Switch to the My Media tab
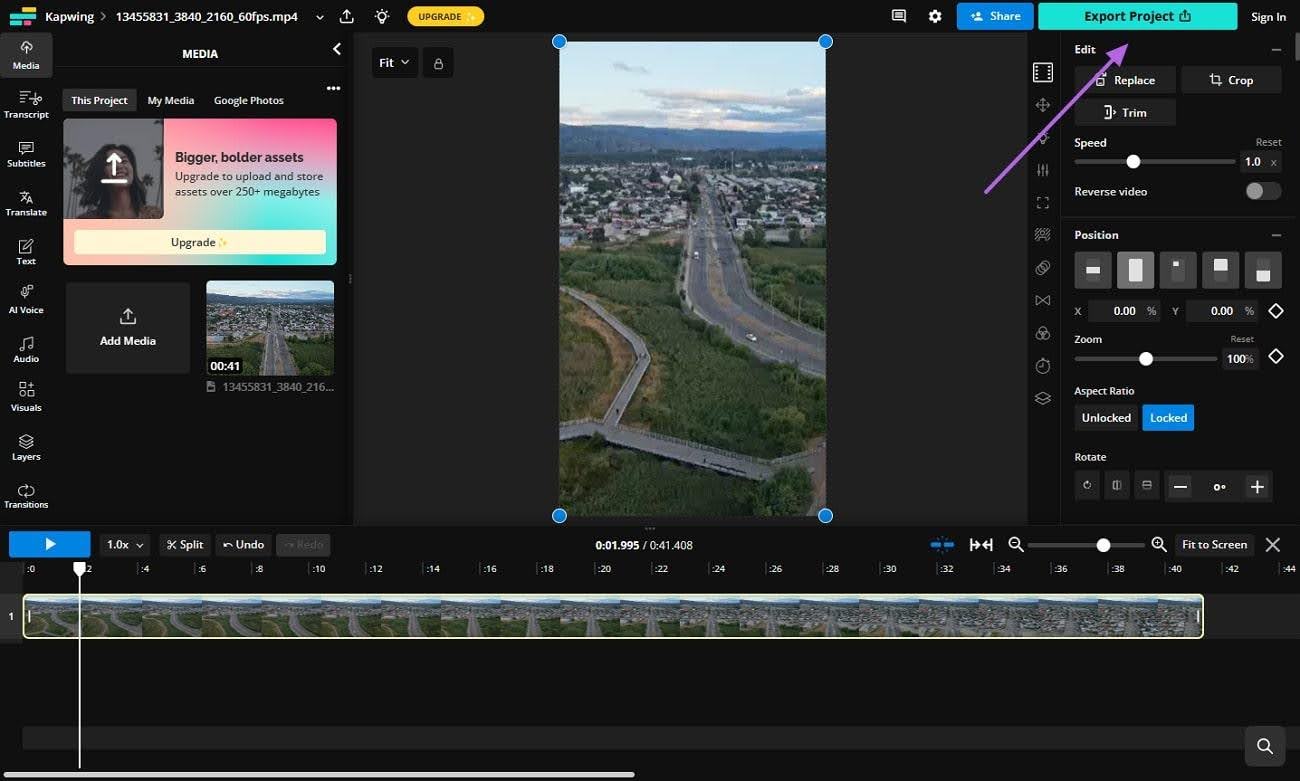1300x781 pixels. click(171, 100)
